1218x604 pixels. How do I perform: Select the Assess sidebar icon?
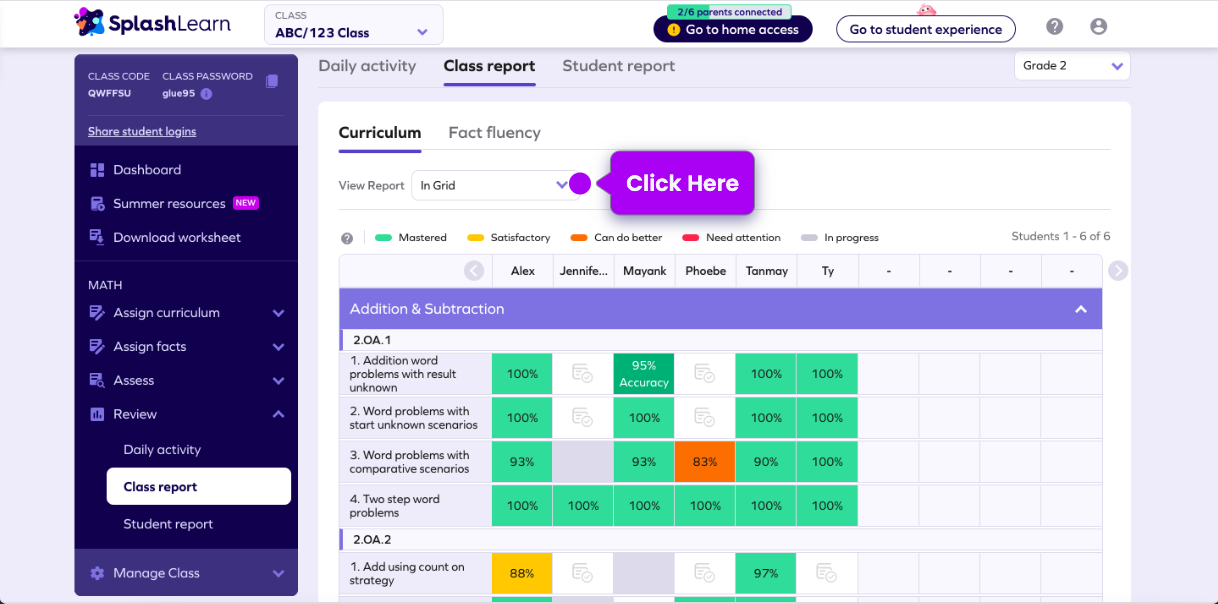pyautogui.click(x=99, y=380)
